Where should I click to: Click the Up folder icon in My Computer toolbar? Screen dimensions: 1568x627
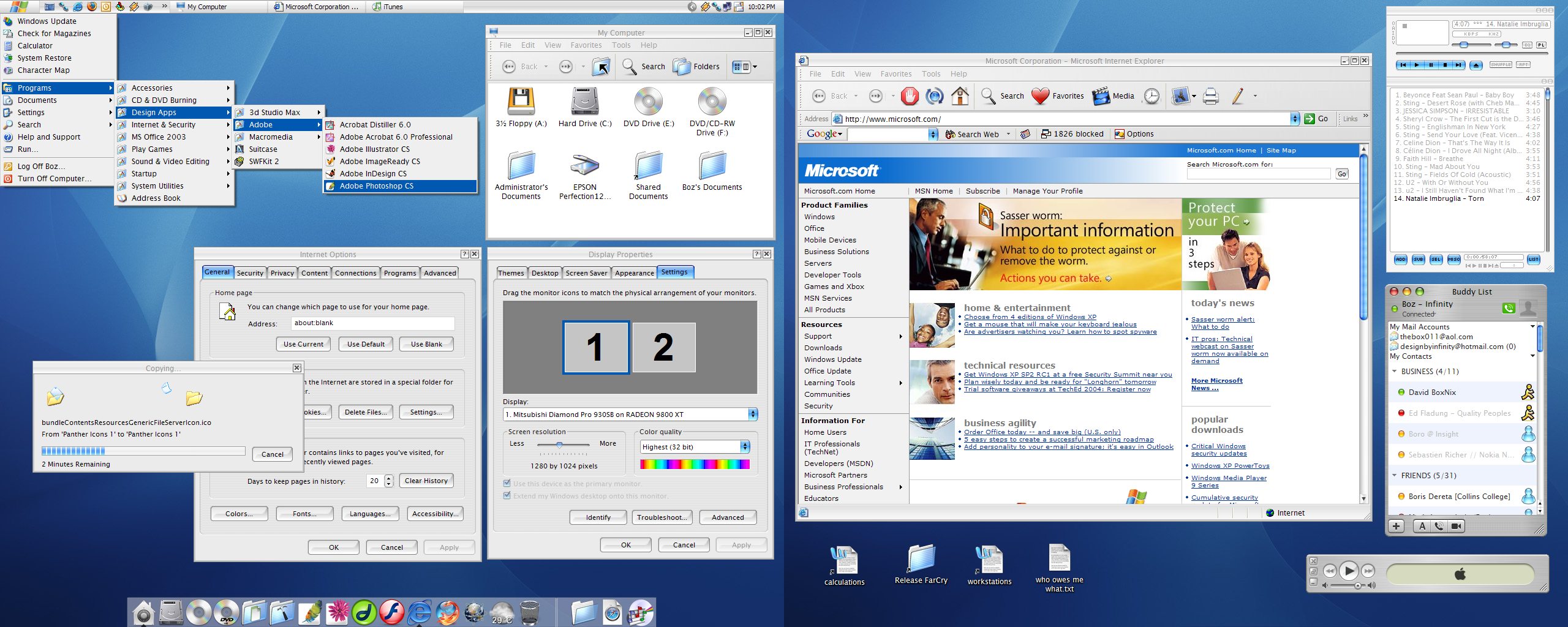601,67
